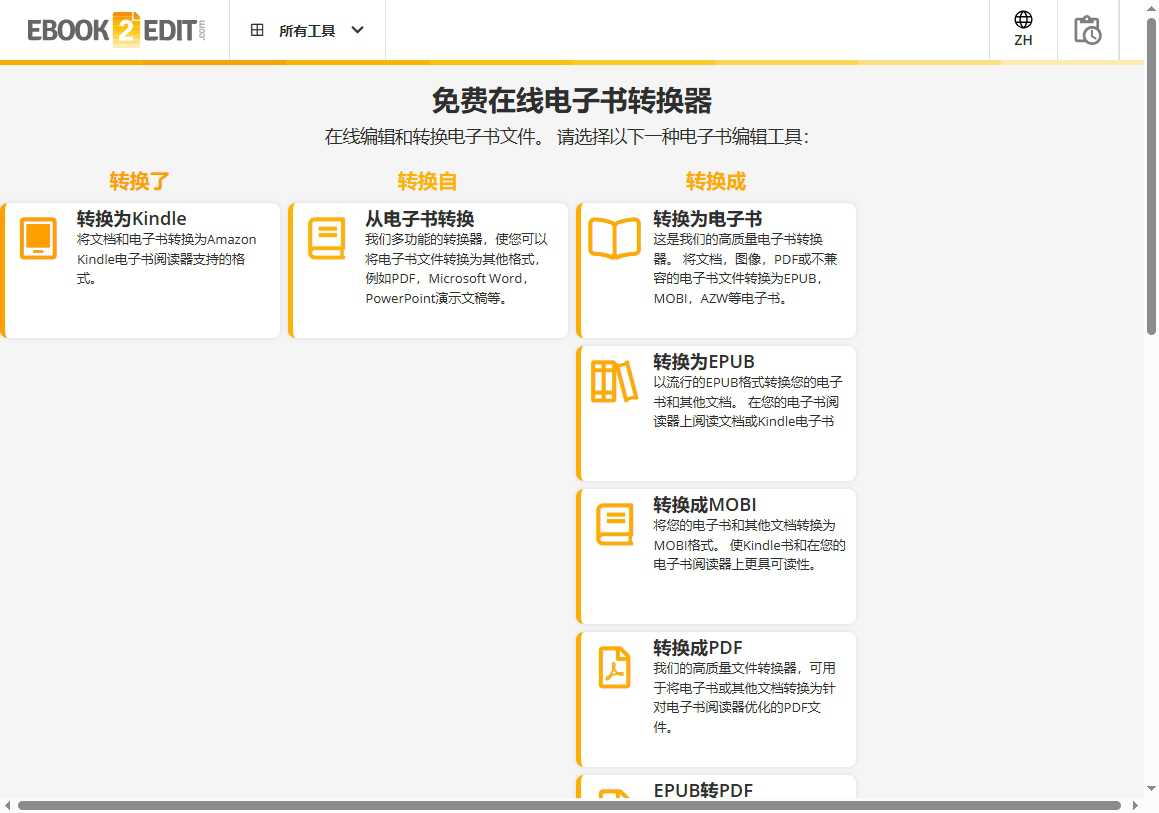Open the clipboard history icon
The width and height of the screenshot is (1159, 813).
click(1087, 30)
